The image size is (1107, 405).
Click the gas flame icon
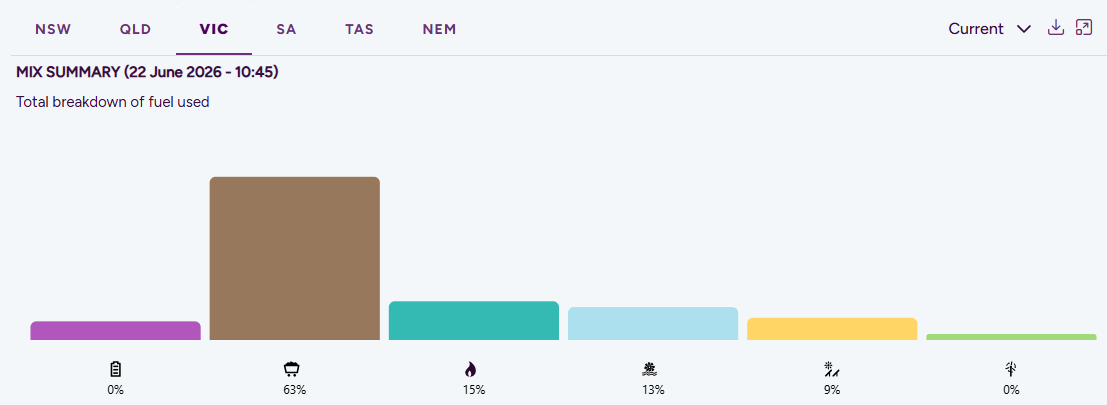470,369
